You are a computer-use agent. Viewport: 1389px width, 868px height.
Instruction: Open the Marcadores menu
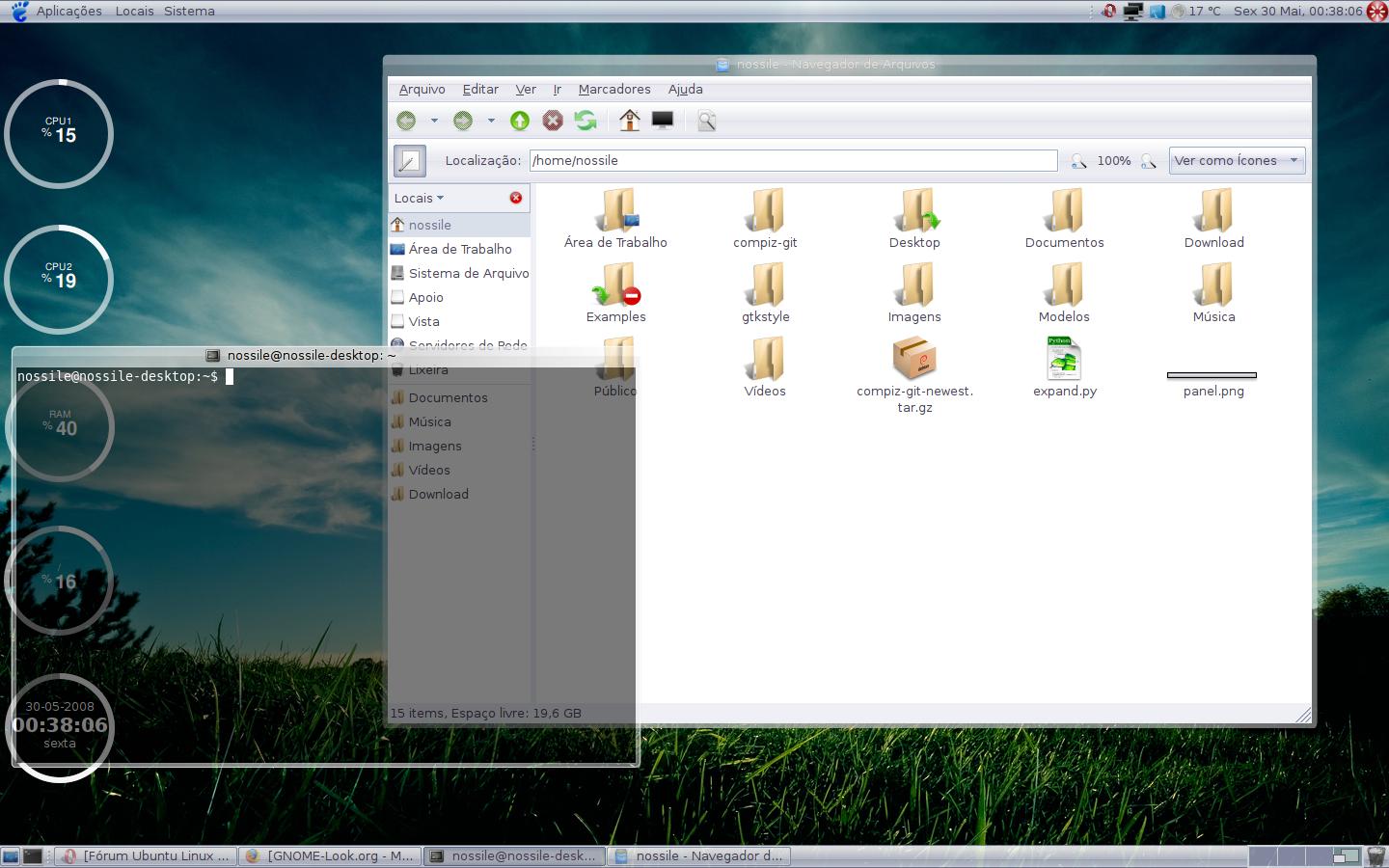point(614,89)
